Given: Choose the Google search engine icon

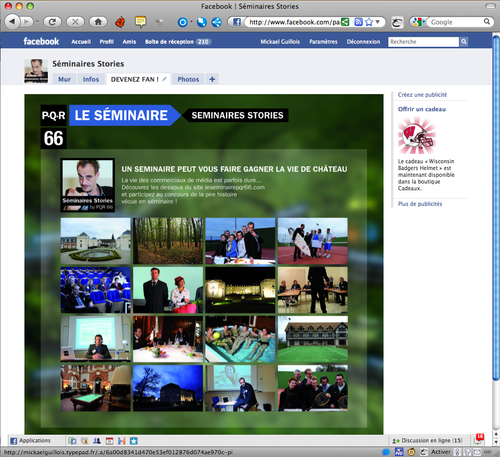Looking at the screenshot, I should pos(417,22).
